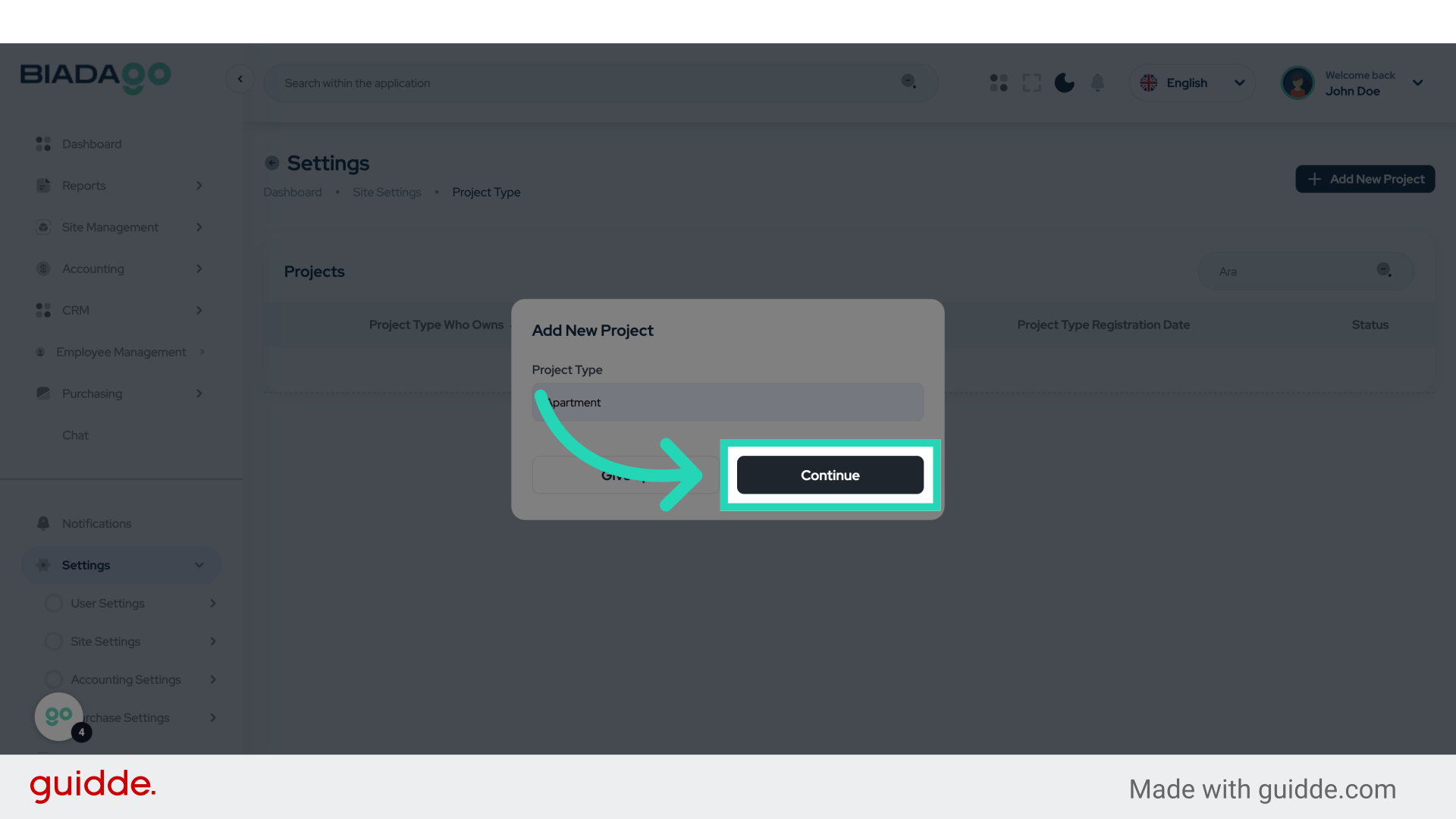Open the English language dropdown
The width and height of the screenshot is (1456, 819).
tap(1192, 83)
